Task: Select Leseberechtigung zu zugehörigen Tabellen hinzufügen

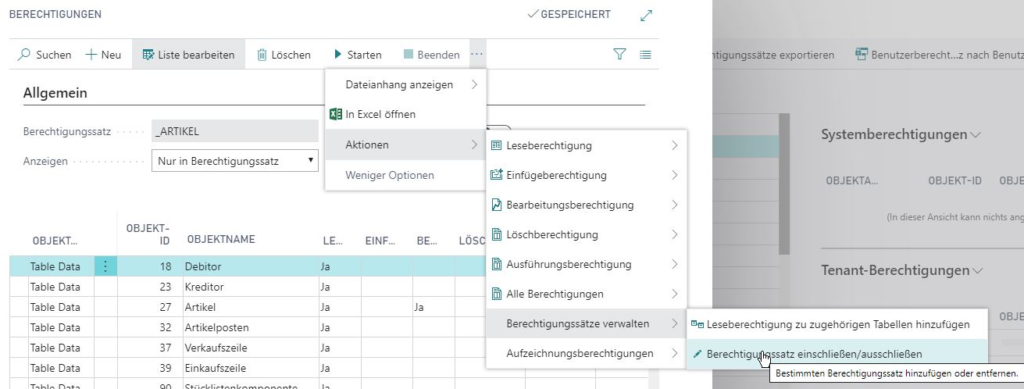Action: pyautogui.click(x=837, y=324)
